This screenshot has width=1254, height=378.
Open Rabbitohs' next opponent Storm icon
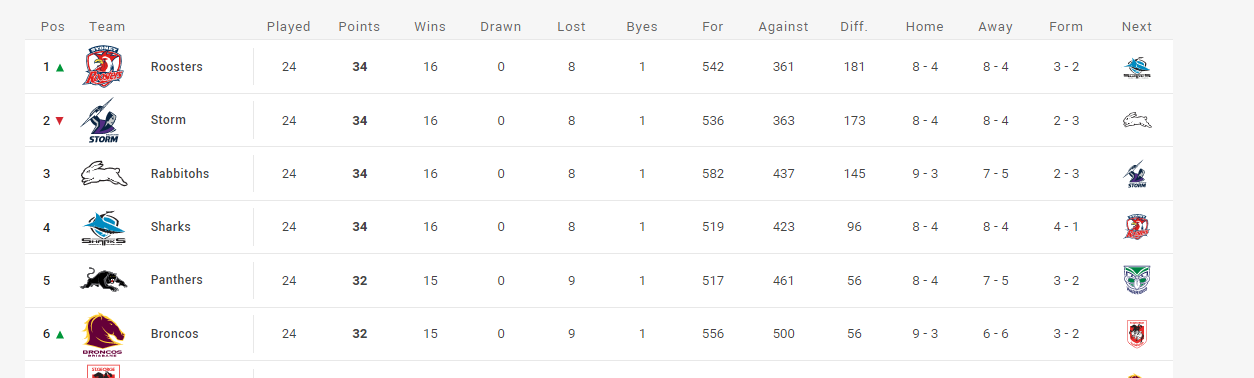[1137, 174]
